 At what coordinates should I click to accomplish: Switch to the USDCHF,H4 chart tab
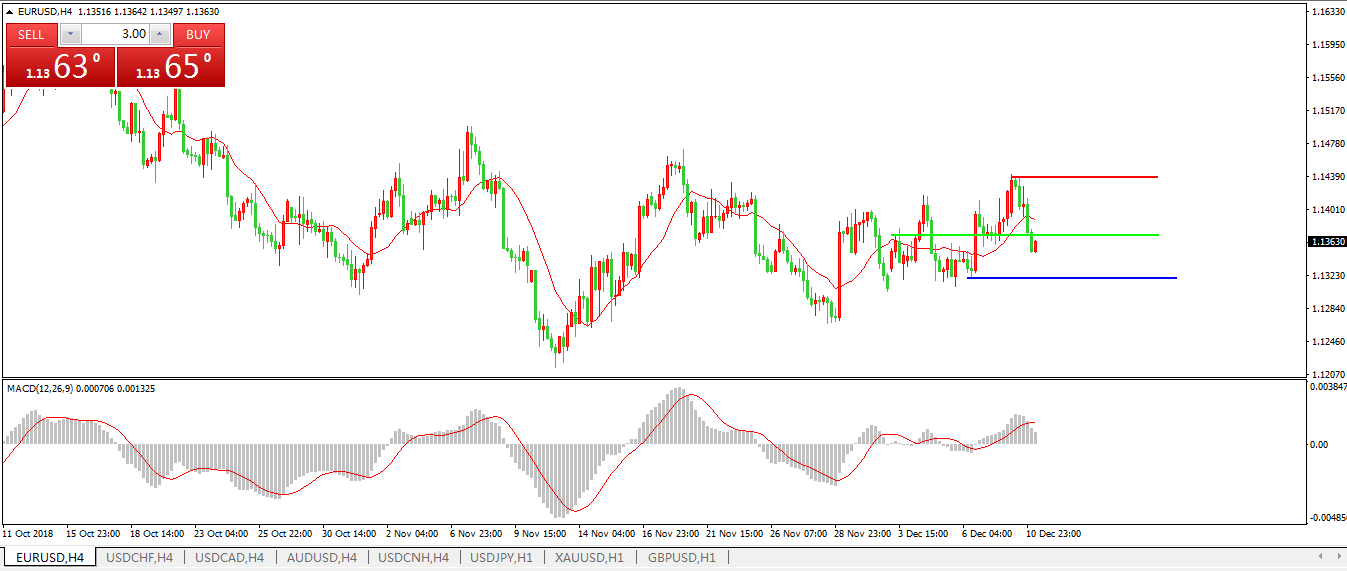coord(139,558)
